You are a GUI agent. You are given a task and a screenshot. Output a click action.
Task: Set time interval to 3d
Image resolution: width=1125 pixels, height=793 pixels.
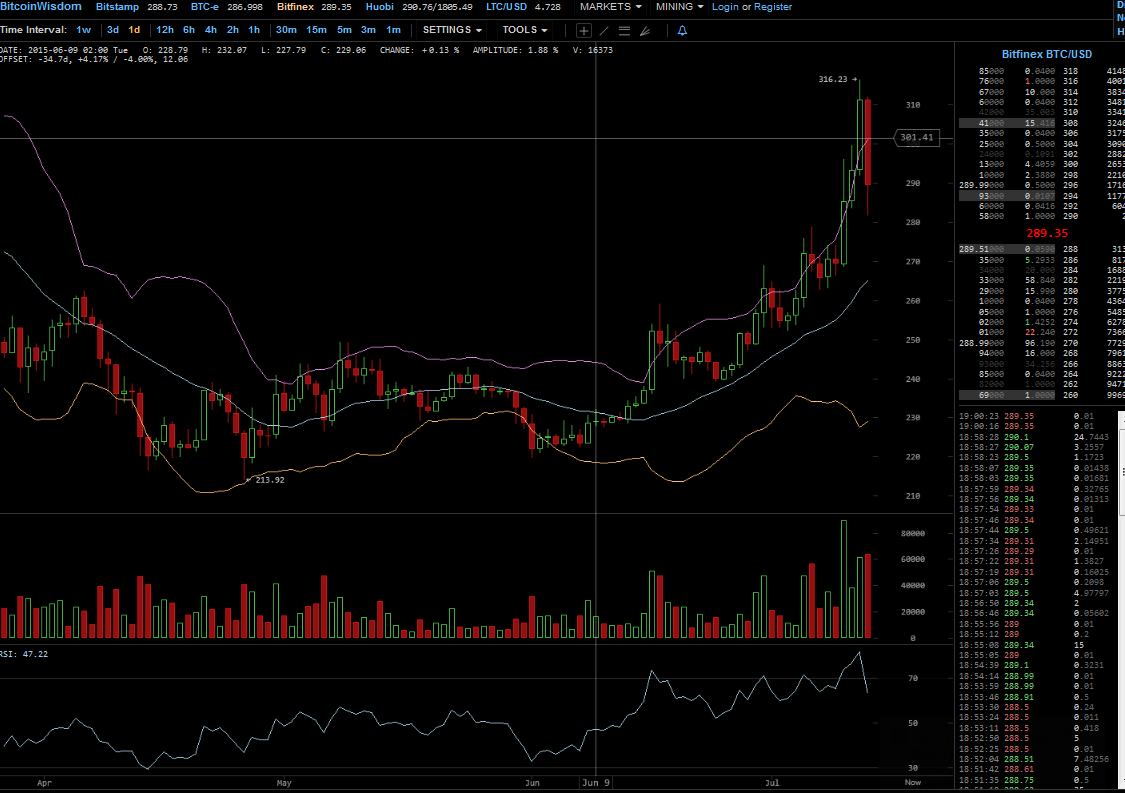coord(113,30)
